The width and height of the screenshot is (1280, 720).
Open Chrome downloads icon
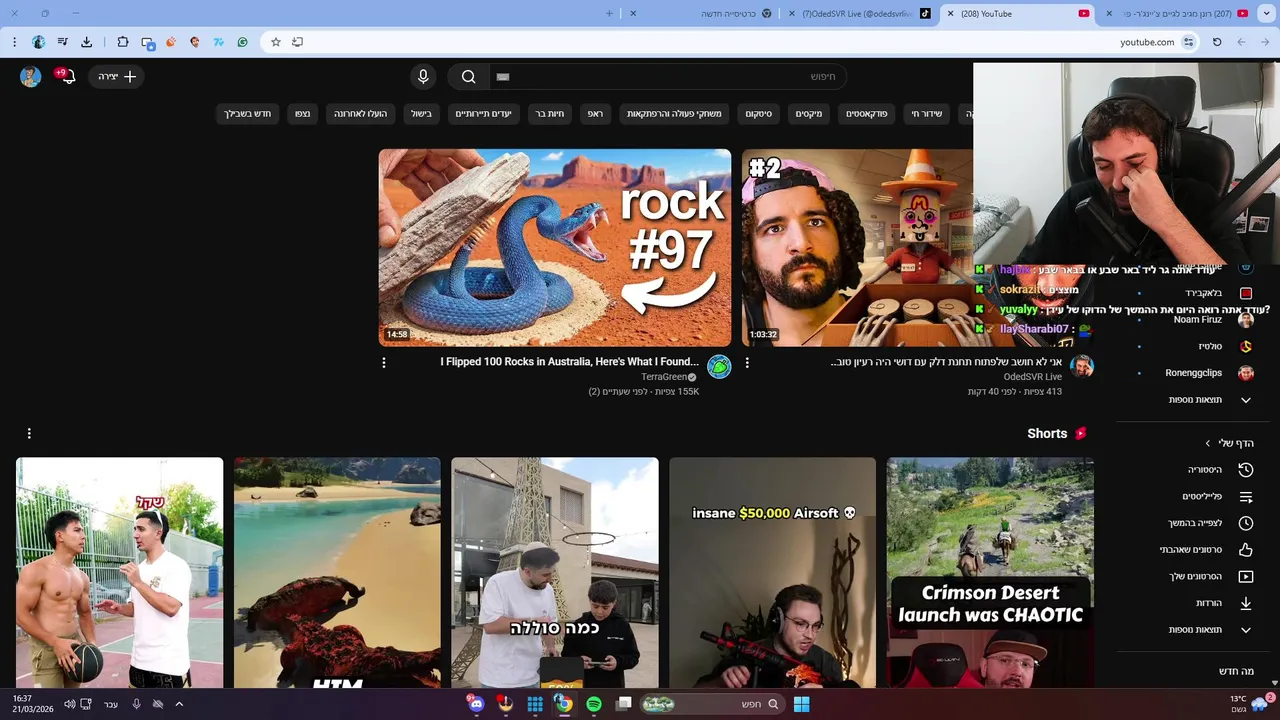pos(86,42)
